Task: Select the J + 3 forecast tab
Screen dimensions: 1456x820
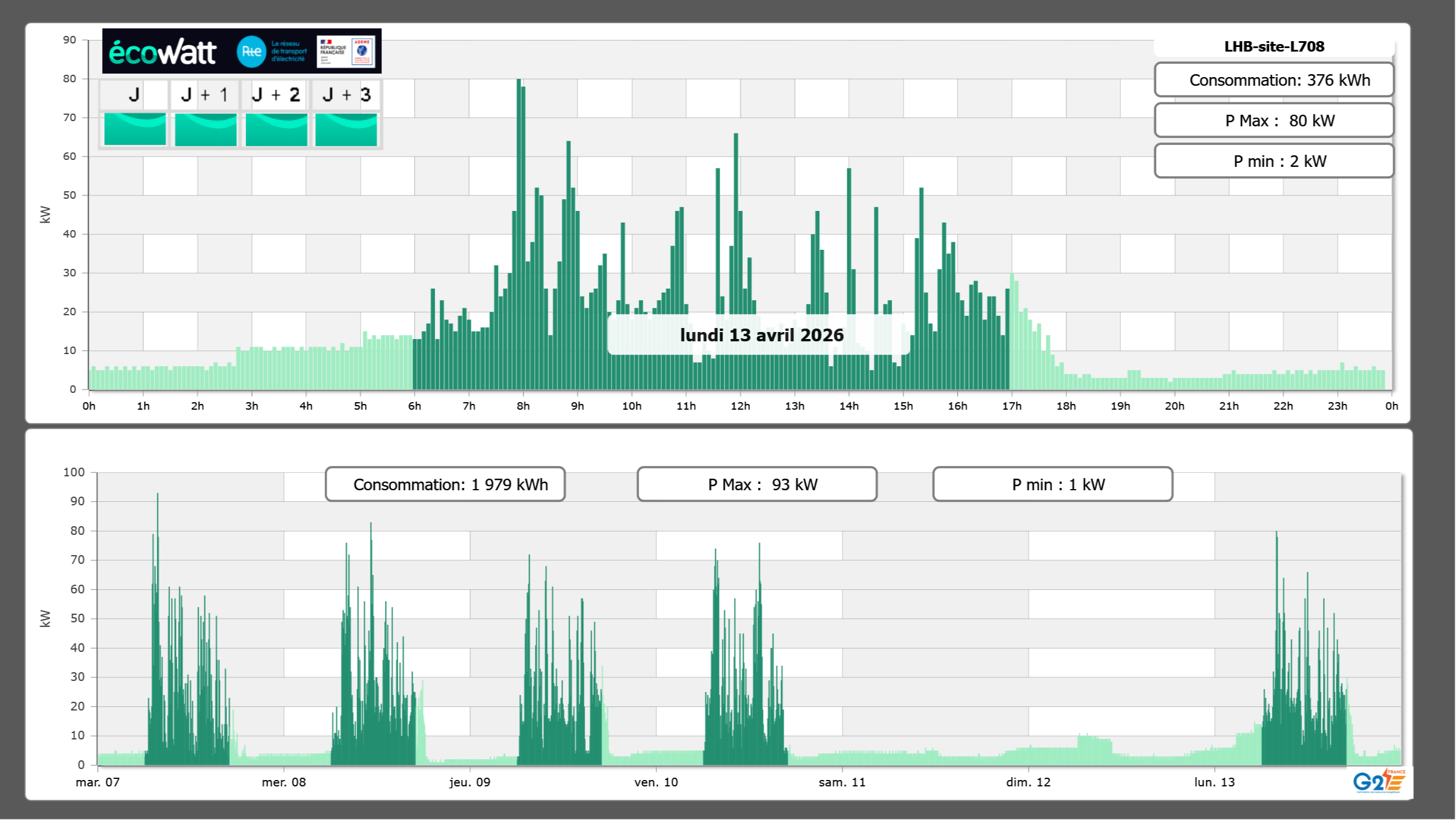Action: coord(346,94)
